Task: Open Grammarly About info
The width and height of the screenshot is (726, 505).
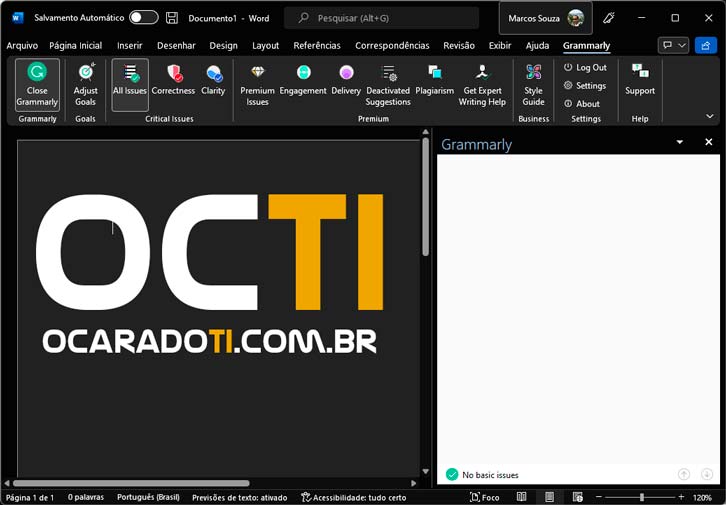Action: (582, 104)
